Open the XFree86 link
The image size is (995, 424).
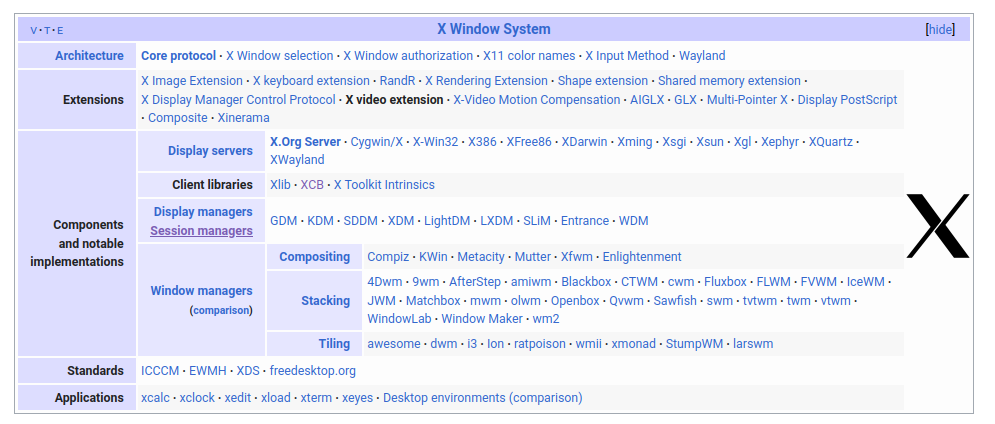529,142
